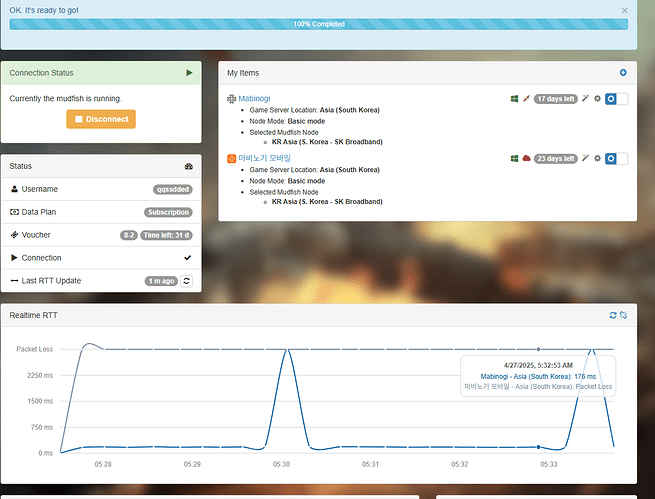This screenshot has width=655, height=499.
Task: Click the orange 마비노기 모바일 game icon
Action: [x=231, y=159]
